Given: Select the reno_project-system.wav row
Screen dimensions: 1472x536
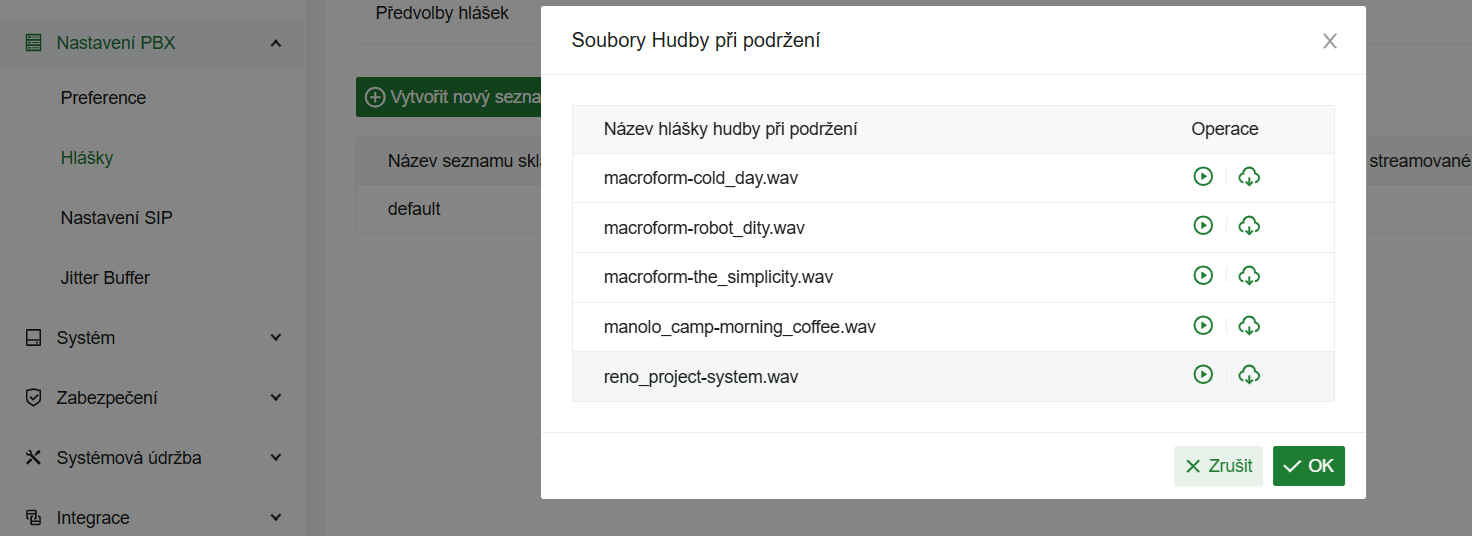Looking at the screenshot, I should pos(700,377).
